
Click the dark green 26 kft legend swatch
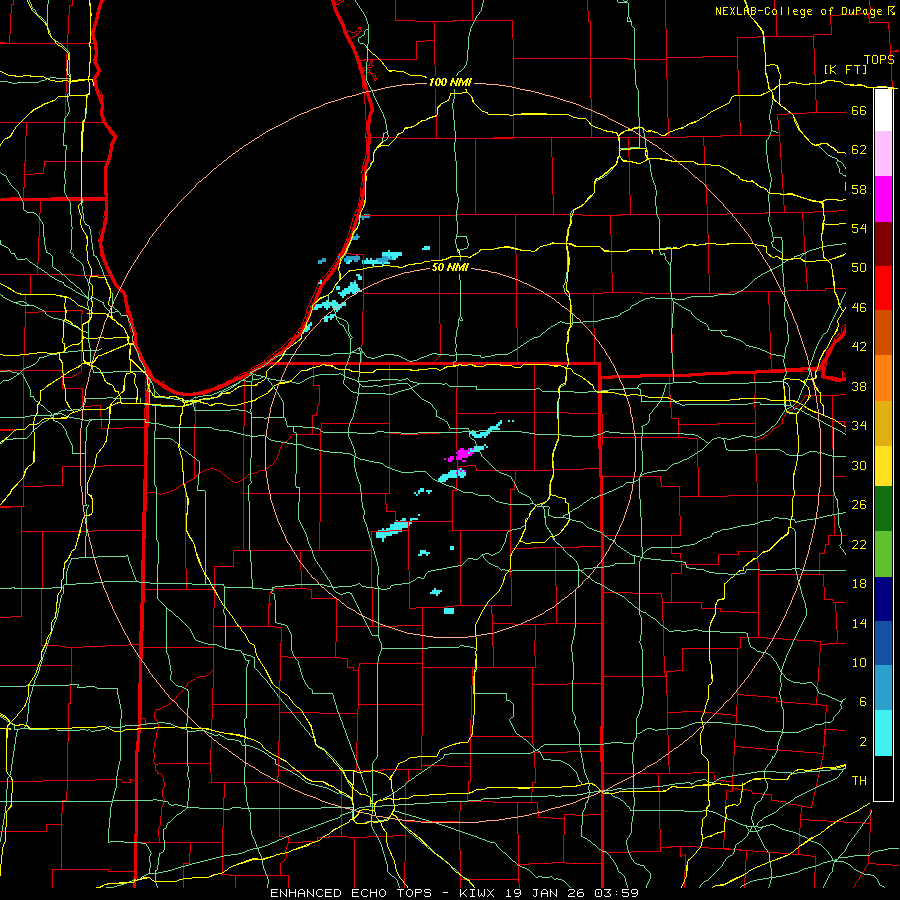point(883,509)
